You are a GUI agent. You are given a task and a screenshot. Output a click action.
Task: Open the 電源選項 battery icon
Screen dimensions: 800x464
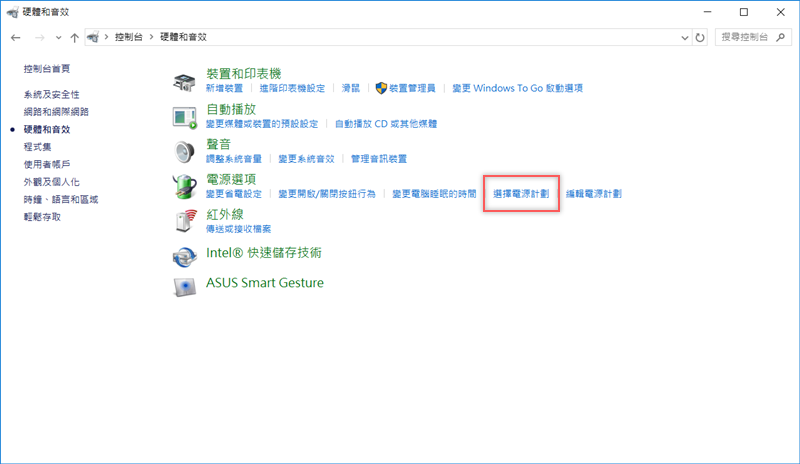pyautogui.click(x=184, y=186)
